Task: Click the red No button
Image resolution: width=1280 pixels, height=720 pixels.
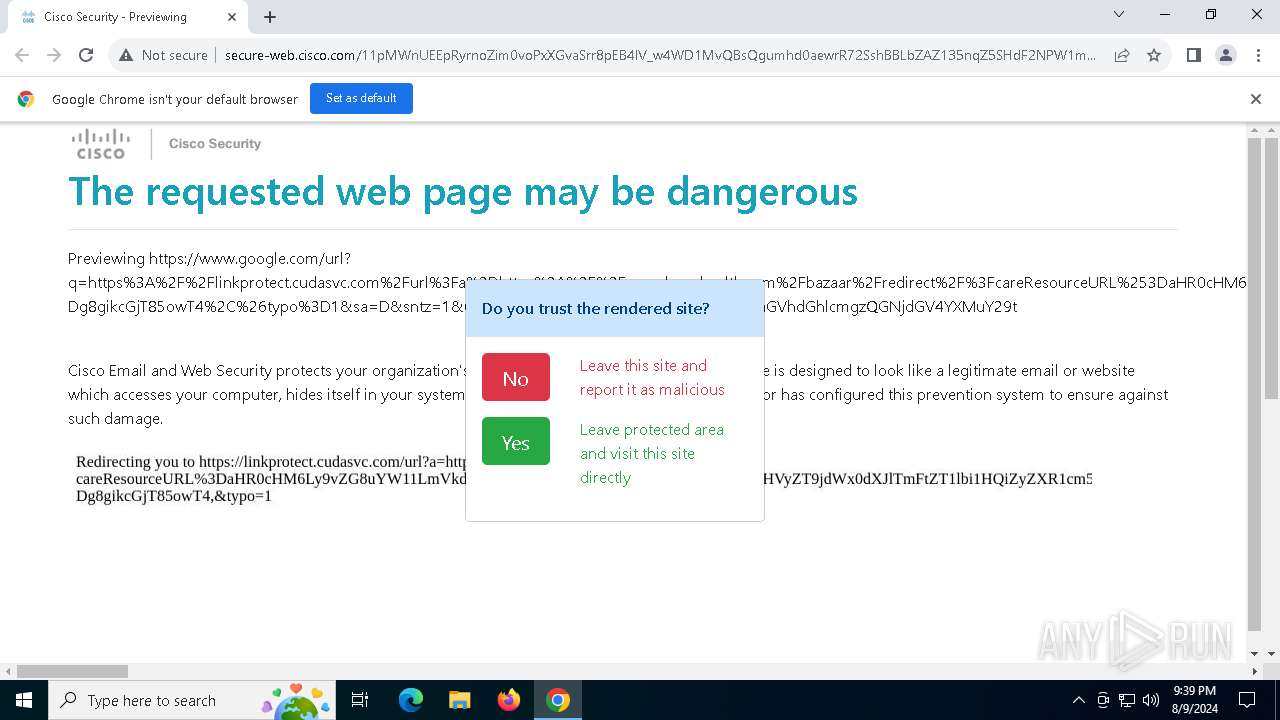Action: [516, 377]
